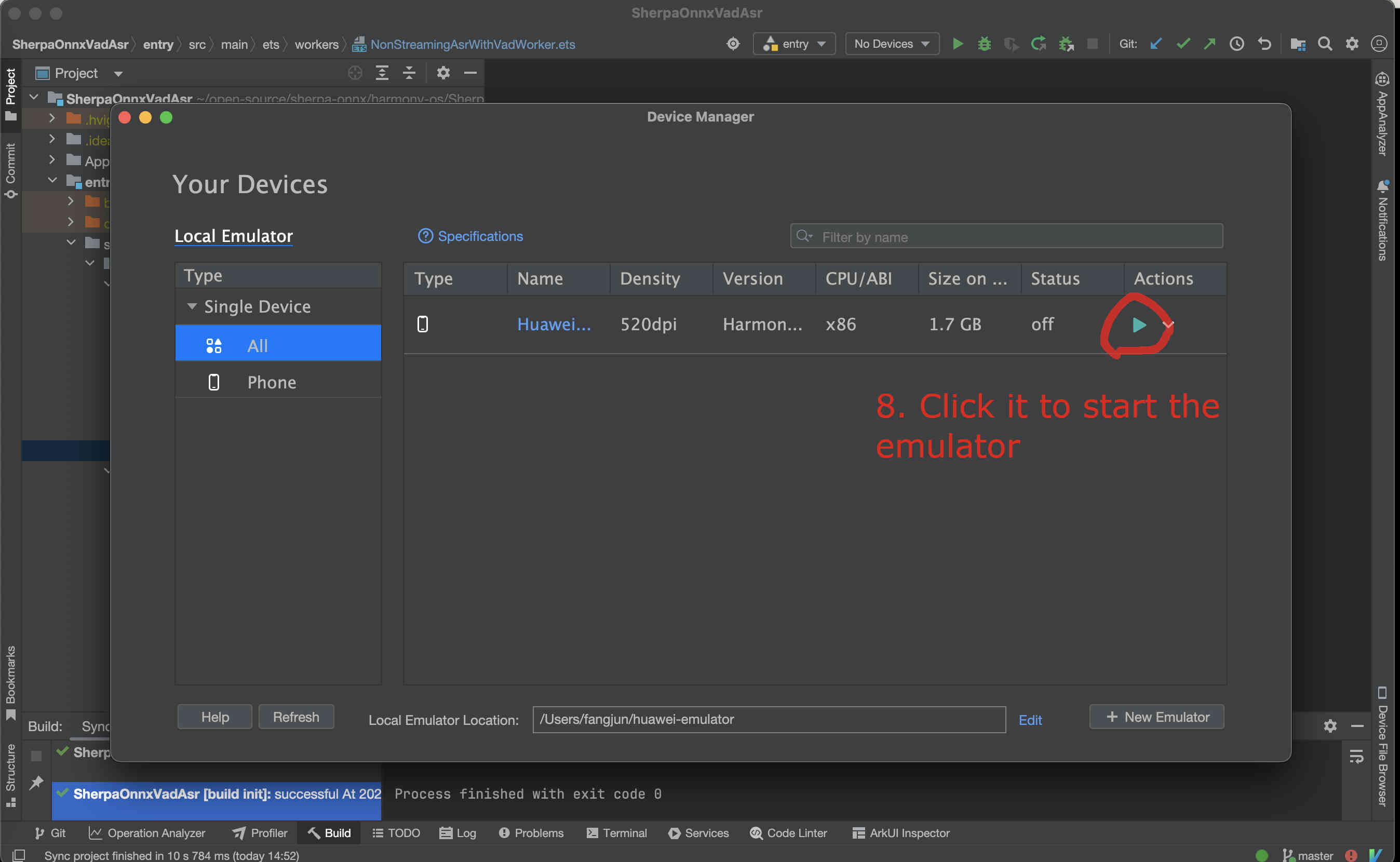The width and height of the screenshot is (1400, 862).
Task: Collapse the Single Device tree node
Action: pos(192,307)
